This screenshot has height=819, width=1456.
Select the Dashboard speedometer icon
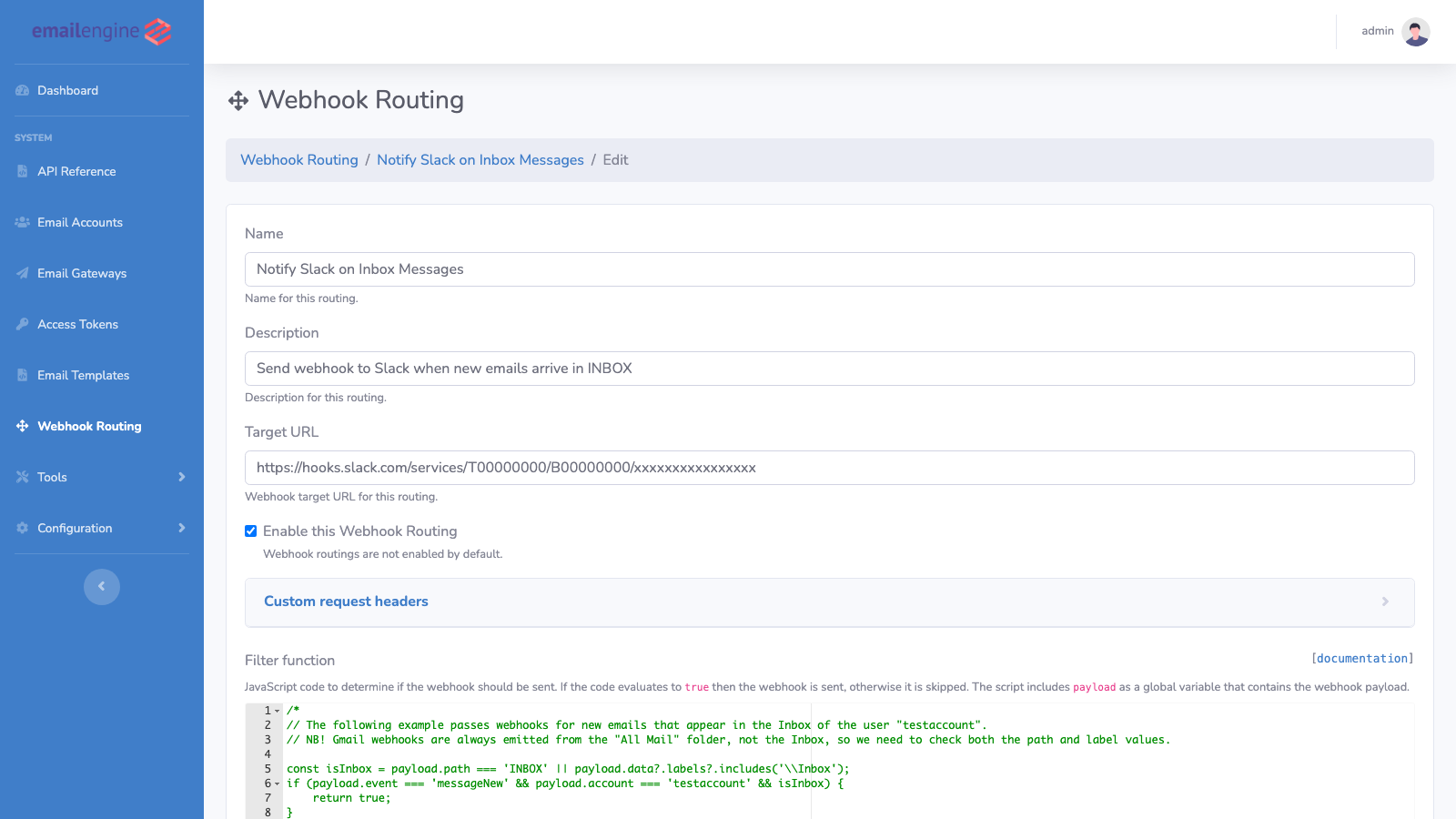21,90
